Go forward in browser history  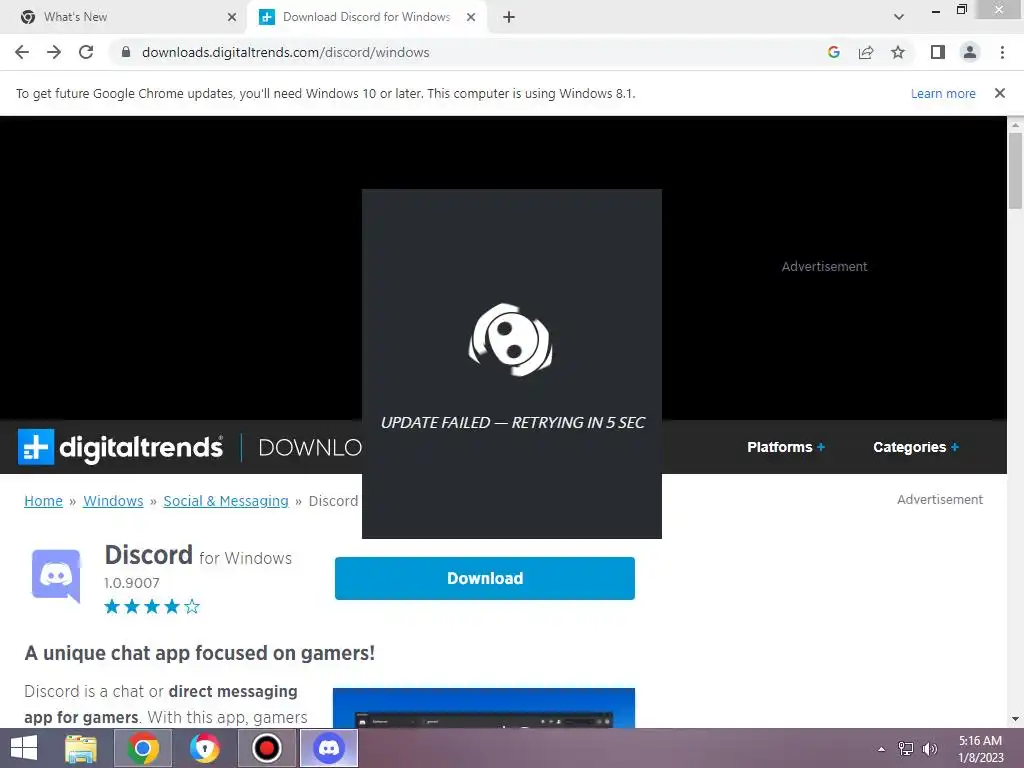(x=54, y=52)
